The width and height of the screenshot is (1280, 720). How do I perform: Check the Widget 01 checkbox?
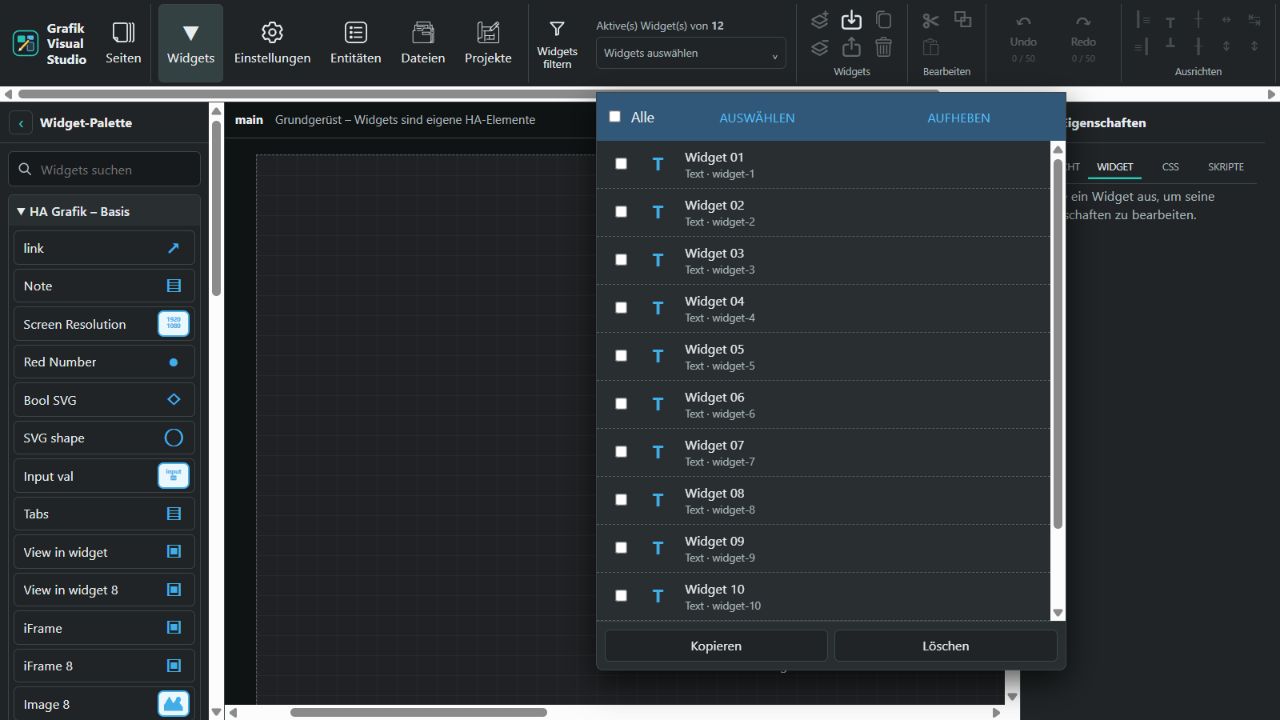click(621, 163)
